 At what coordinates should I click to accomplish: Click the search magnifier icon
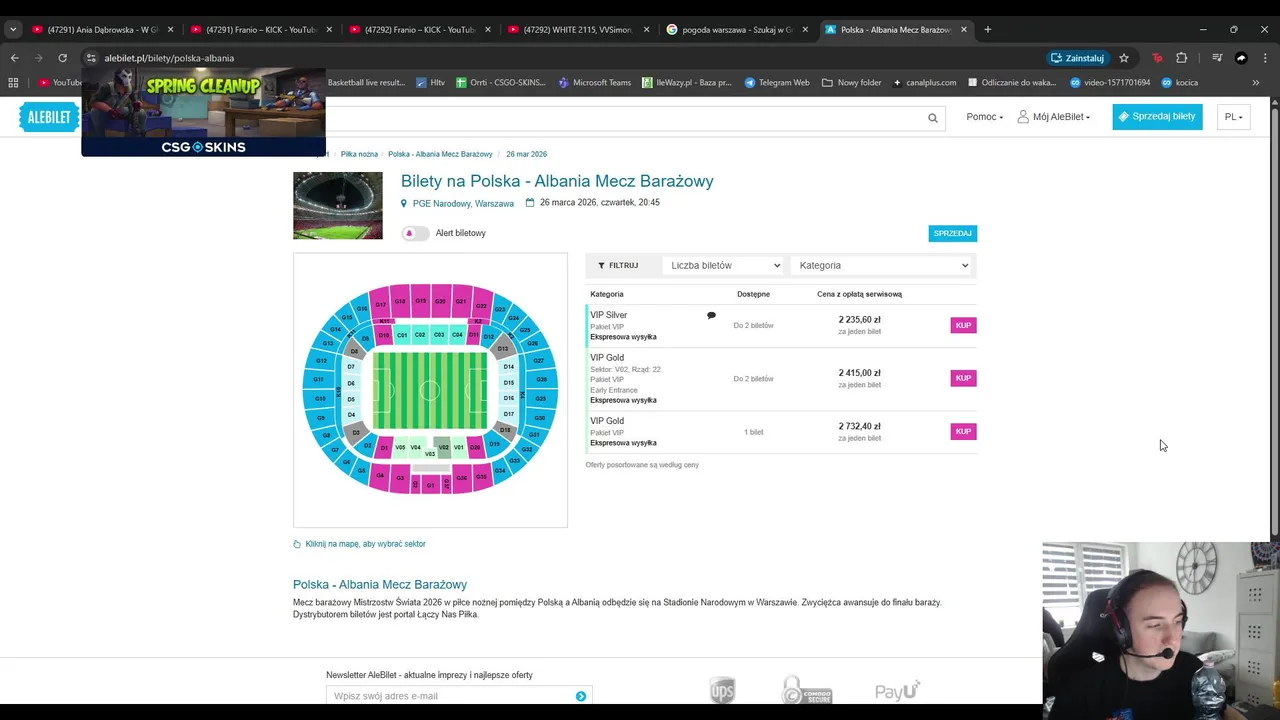pyautogui.click(x=932, y=118)
